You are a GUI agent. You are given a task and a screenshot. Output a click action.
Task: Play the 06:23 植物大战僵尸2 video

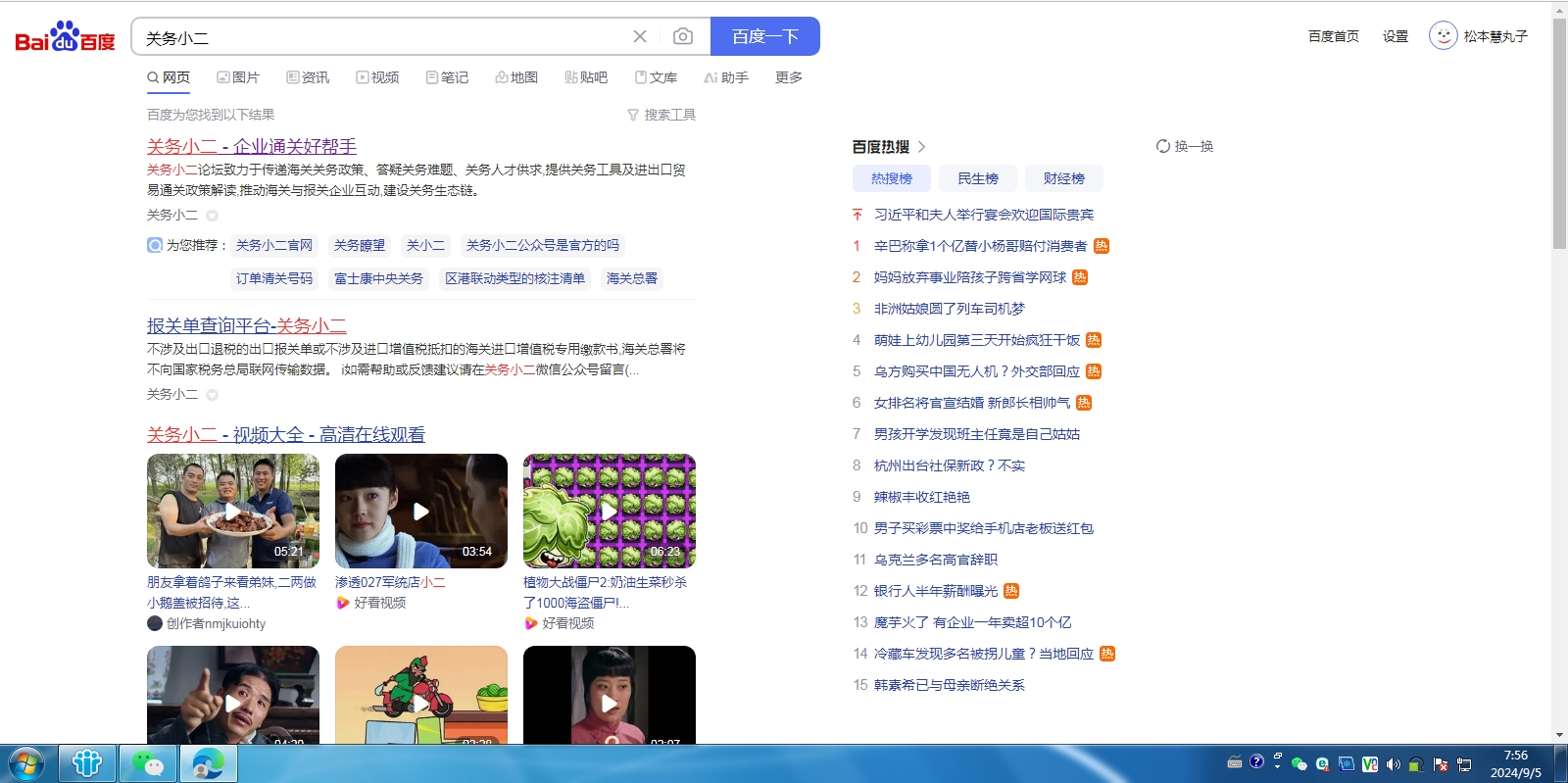[610, 511]
